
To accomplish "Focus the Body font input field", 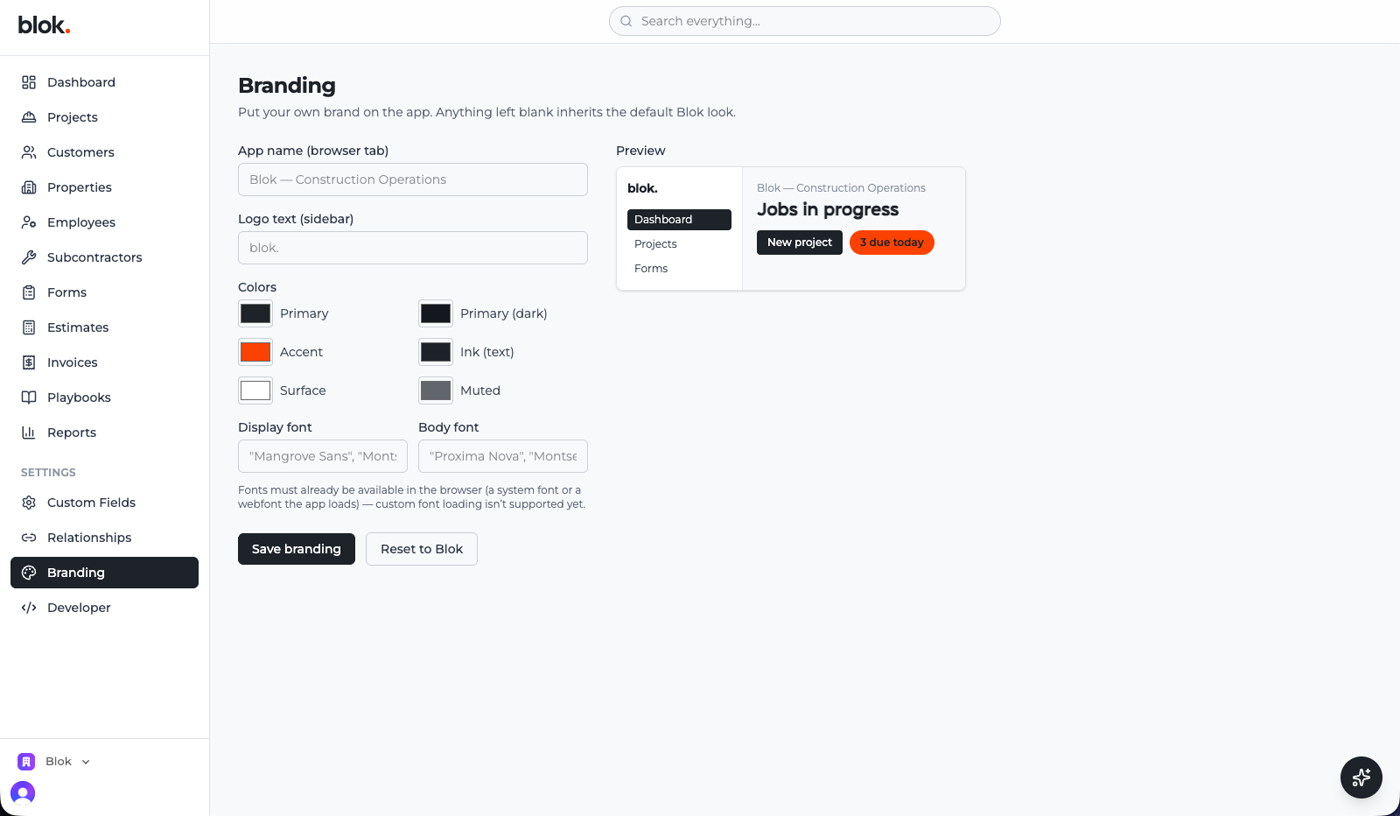I will [x=503, y=456].
